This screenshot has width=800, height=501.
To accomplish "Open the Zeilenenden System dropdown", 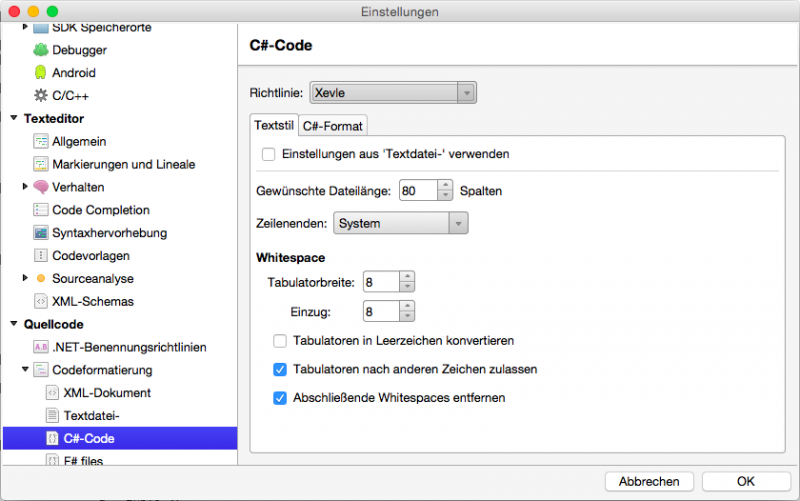I will [400, 224].
